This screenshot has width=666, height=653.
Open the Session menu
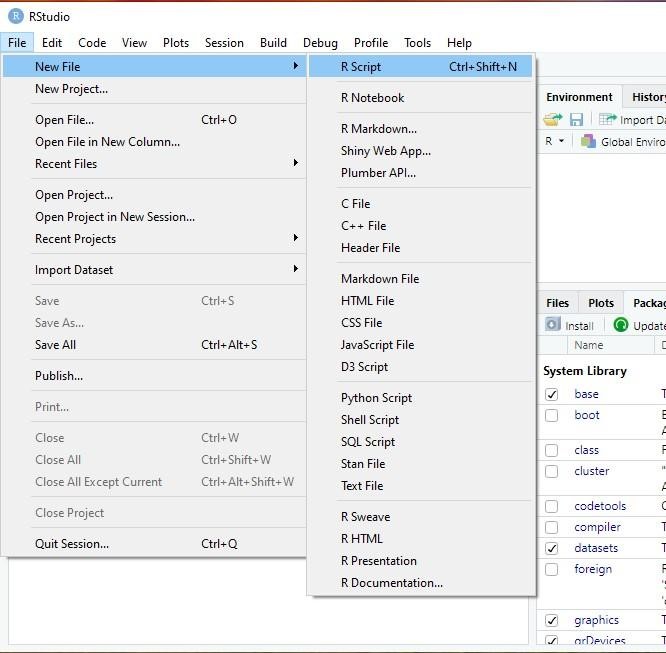coord(224,43)
